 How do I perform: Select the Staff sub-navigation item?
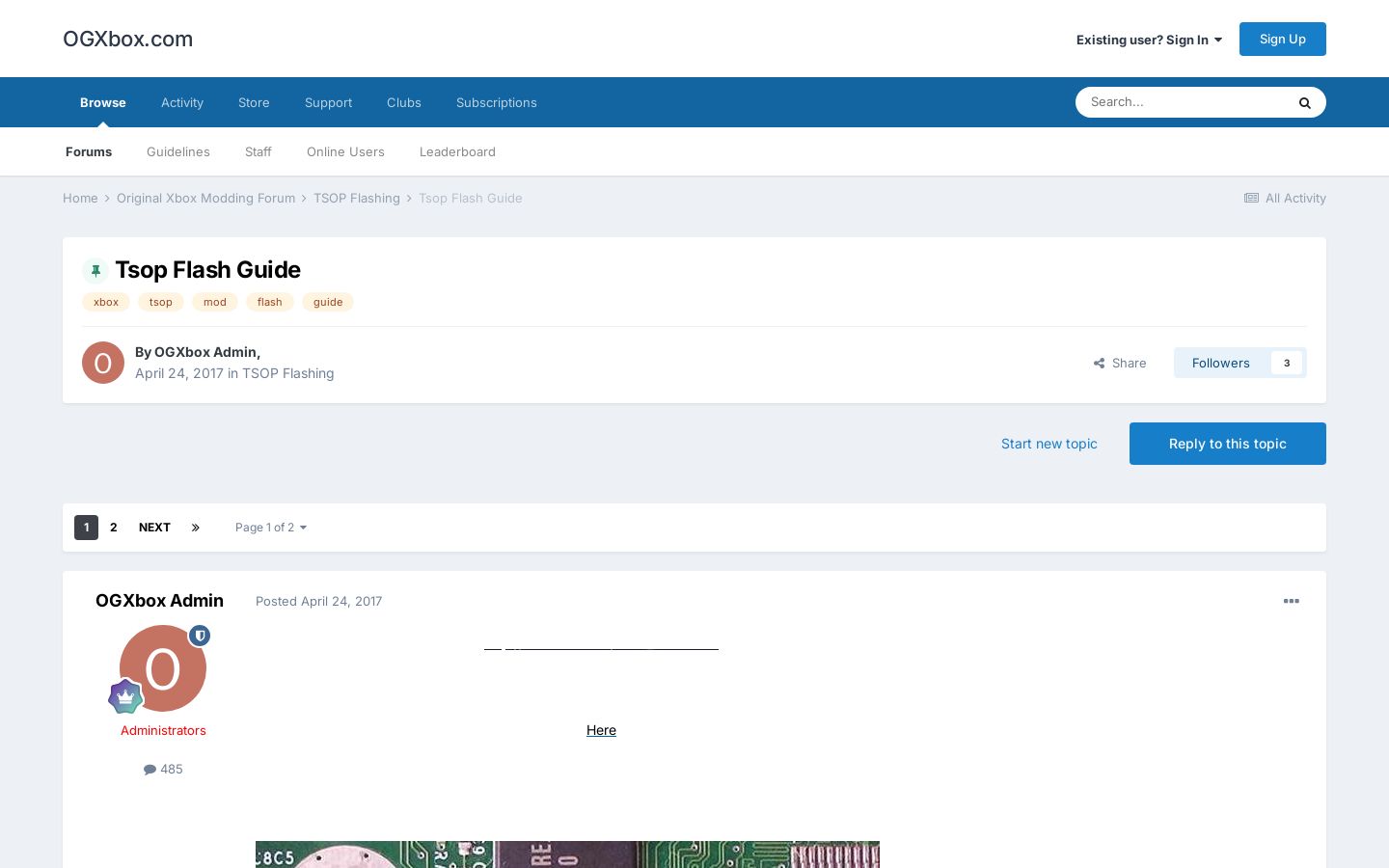click(259, 151)
